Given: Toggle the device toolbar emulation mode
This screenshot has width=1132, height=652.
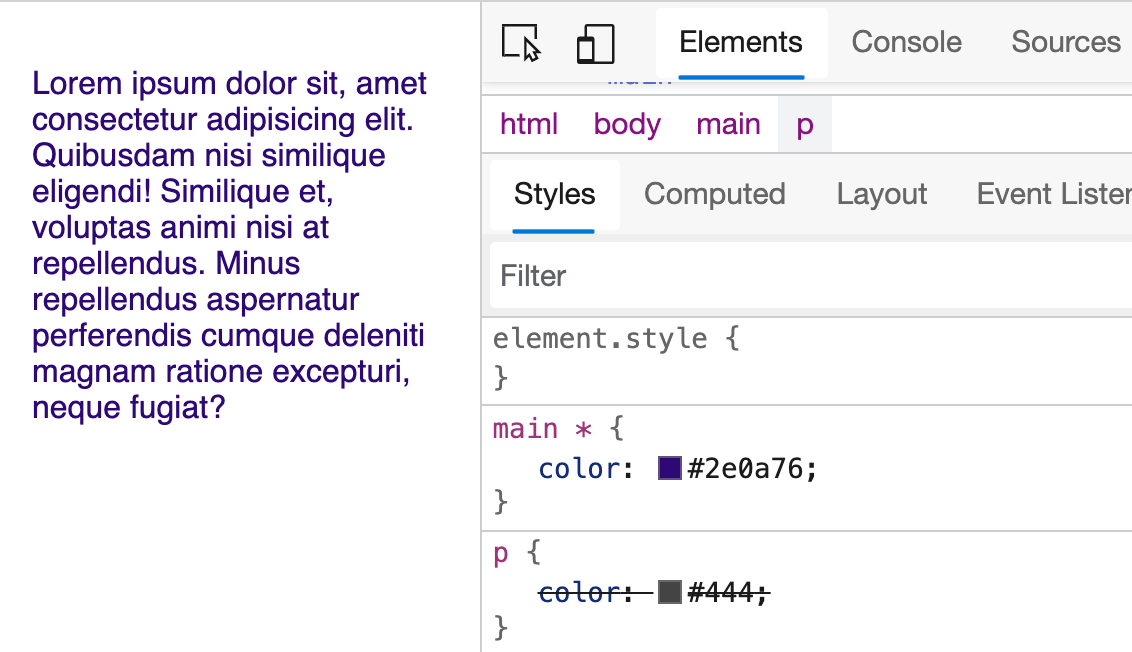Looking at the screenshot, I should click(595, 42).
